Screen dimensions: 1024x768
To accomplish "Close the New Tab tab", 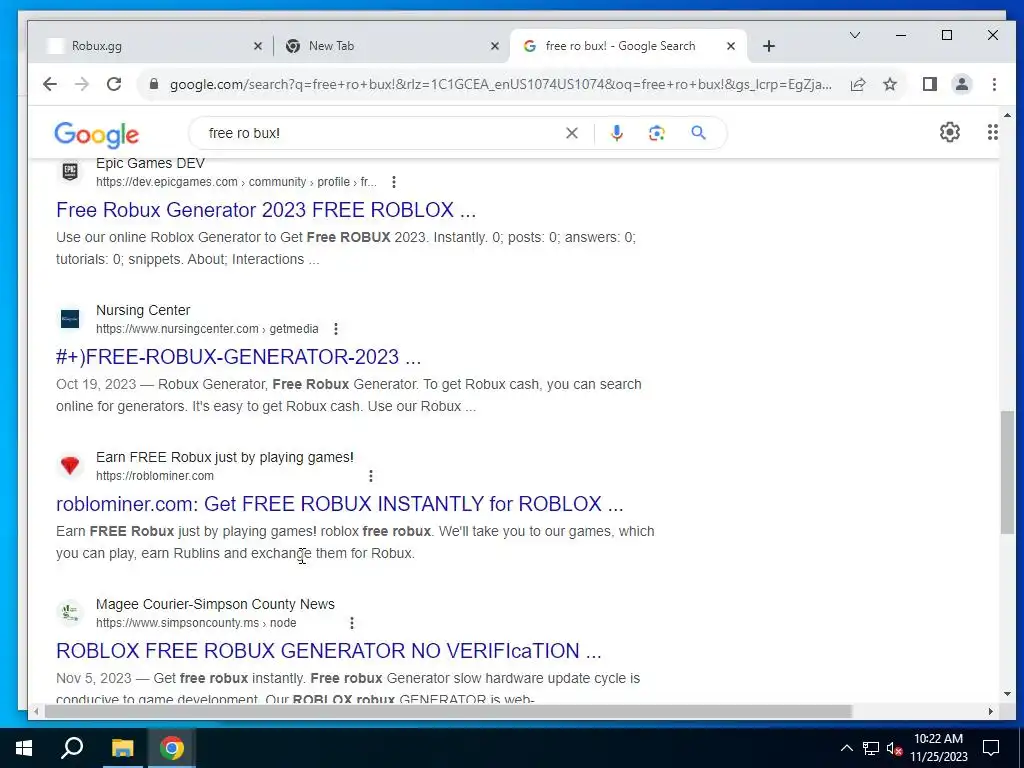I will coord(494,46).
